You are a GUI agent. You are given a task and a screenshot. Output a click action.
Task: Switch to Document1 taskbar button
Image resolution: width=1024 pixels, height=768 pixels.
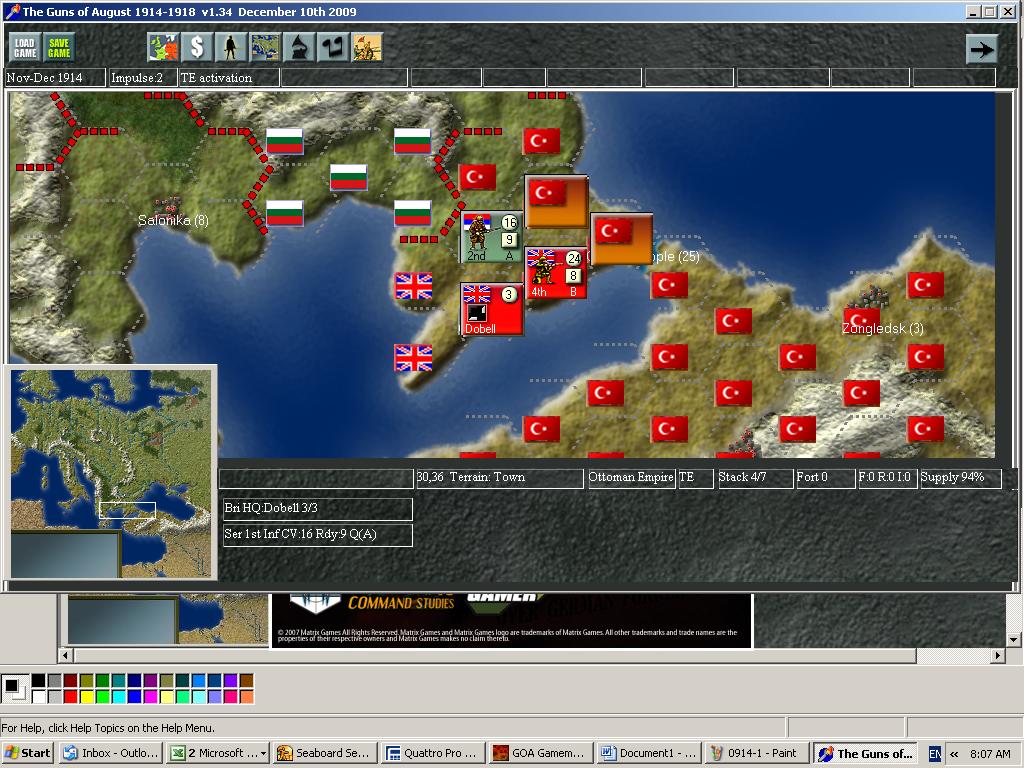pyautogui.click(x=648, y=753)
